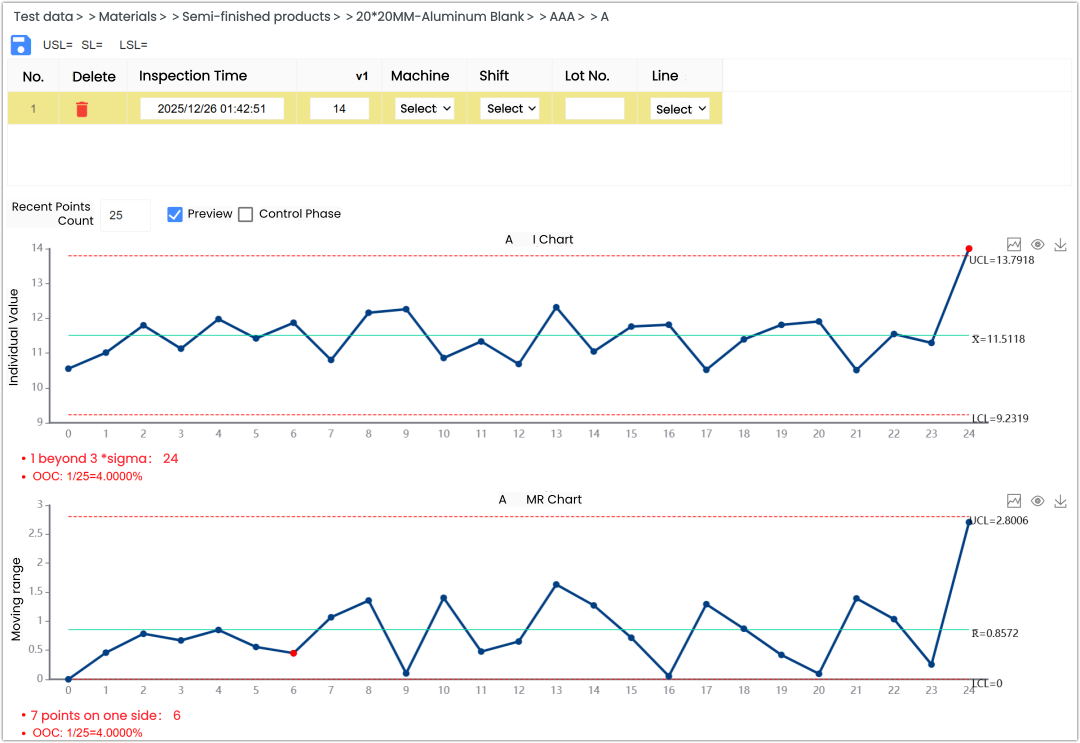Open the Shift Select dropdown

pos(511,109)
